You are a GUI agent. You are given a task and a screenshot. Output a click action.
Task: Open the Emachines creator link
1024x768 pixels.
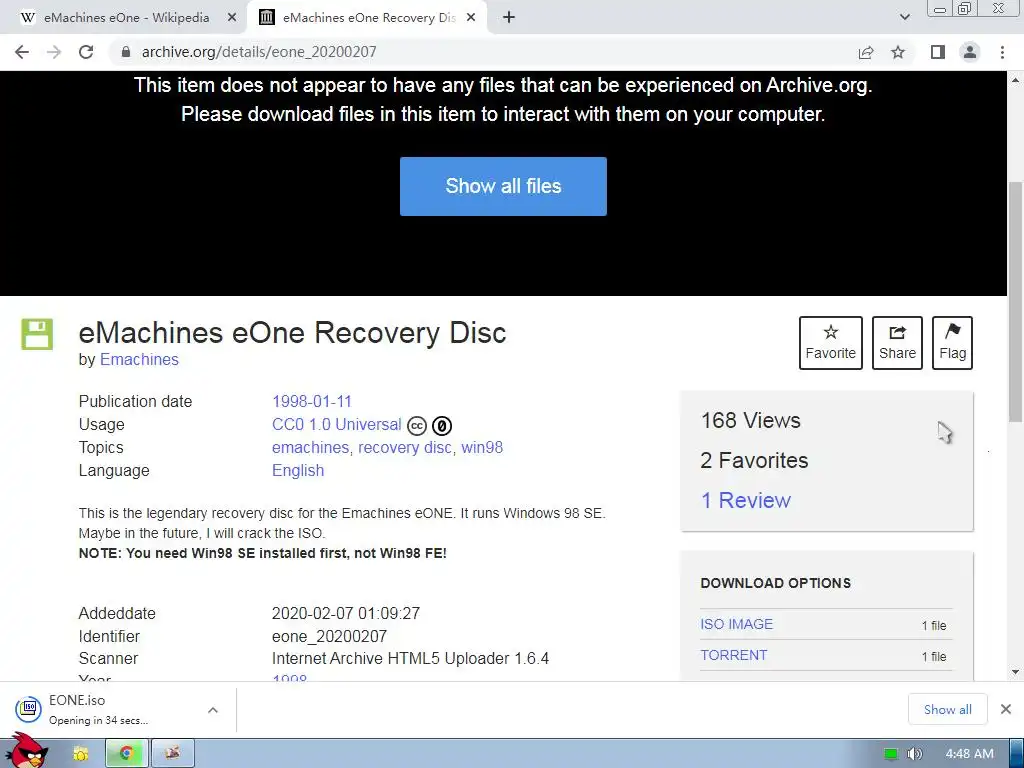point(139,359)
